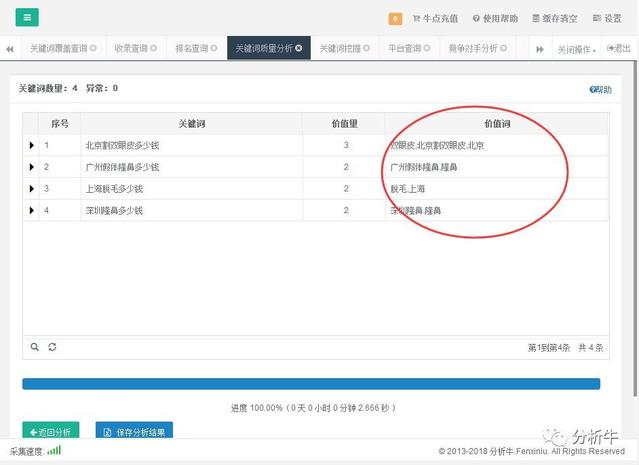The height and width of the screenshot is (465, 639).
Task: Expand row 4 深圳隆鼻多少钱
Action: pos(32,210)
